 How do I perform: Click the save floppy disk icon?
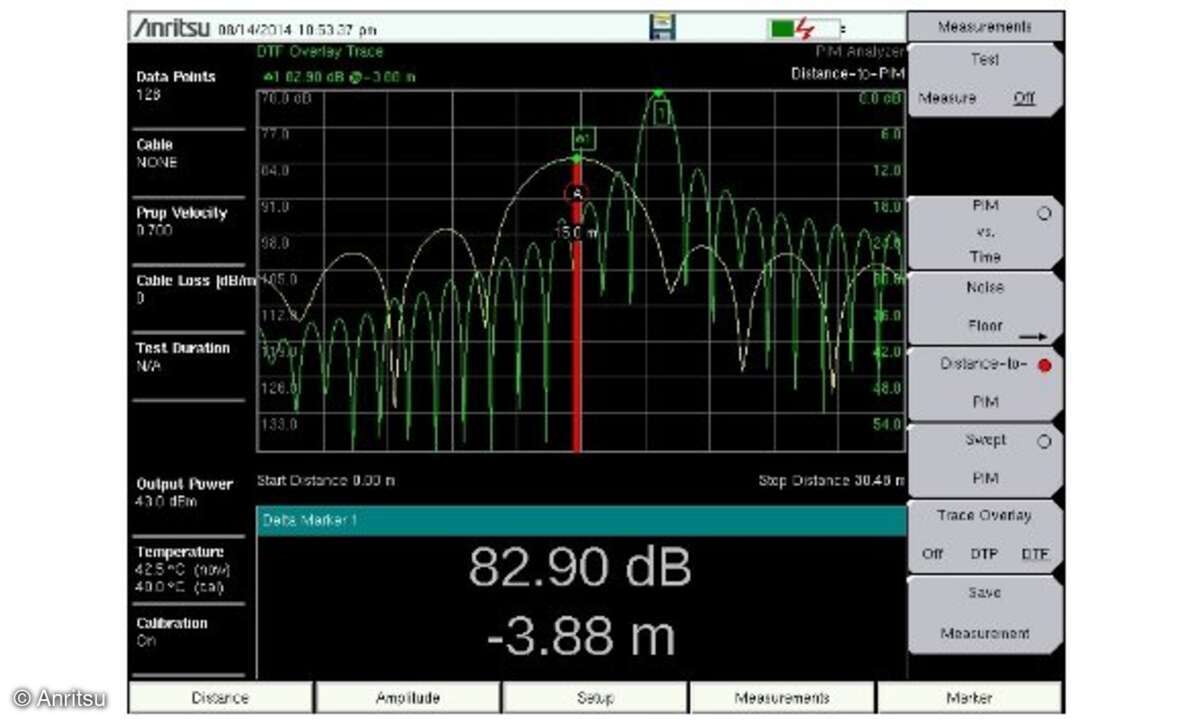click(x=662, y=27)
